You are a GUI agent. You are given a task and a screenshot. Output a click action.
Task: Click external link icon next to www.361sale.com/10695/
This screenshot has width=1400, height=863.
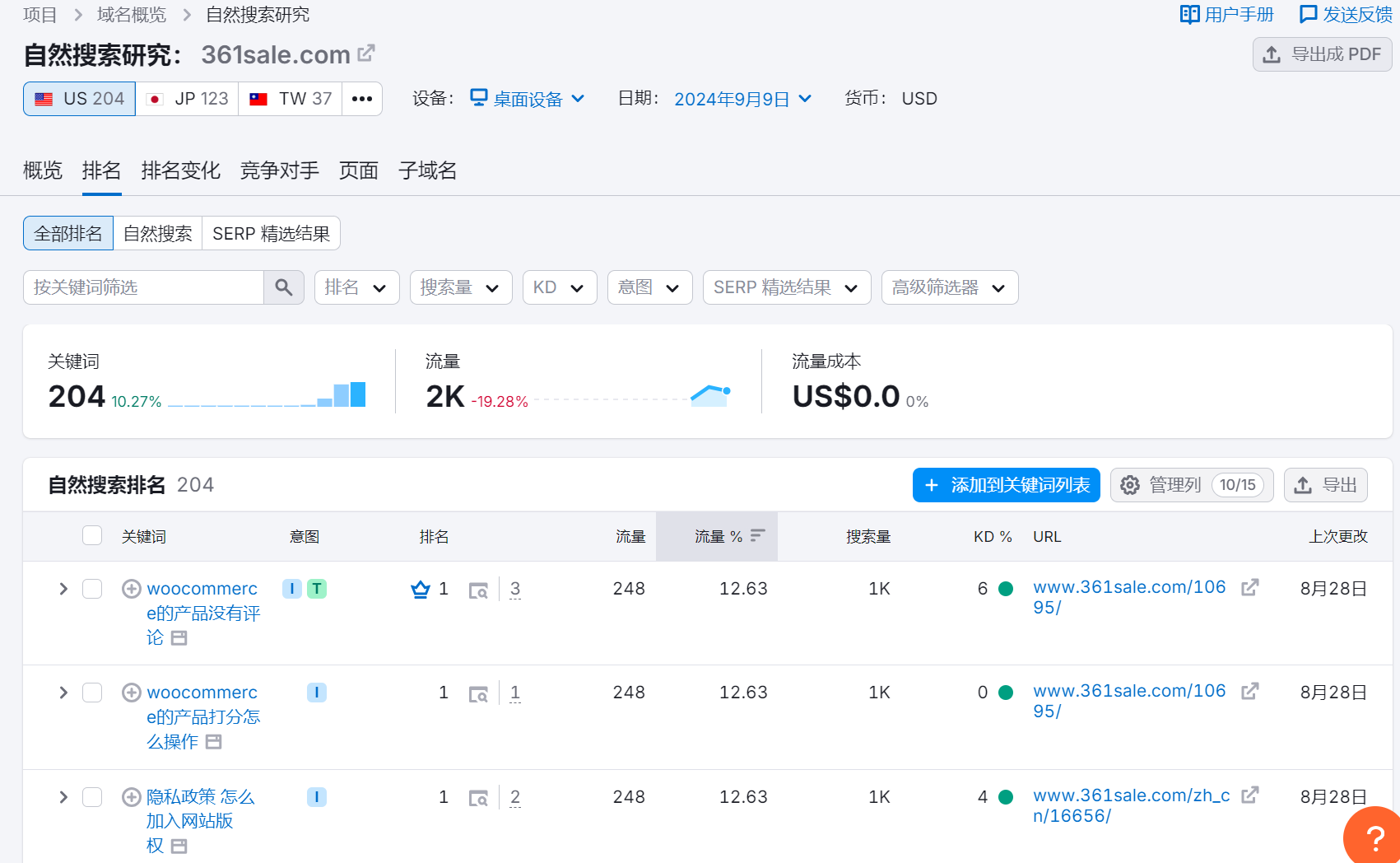pos(1250,588)
